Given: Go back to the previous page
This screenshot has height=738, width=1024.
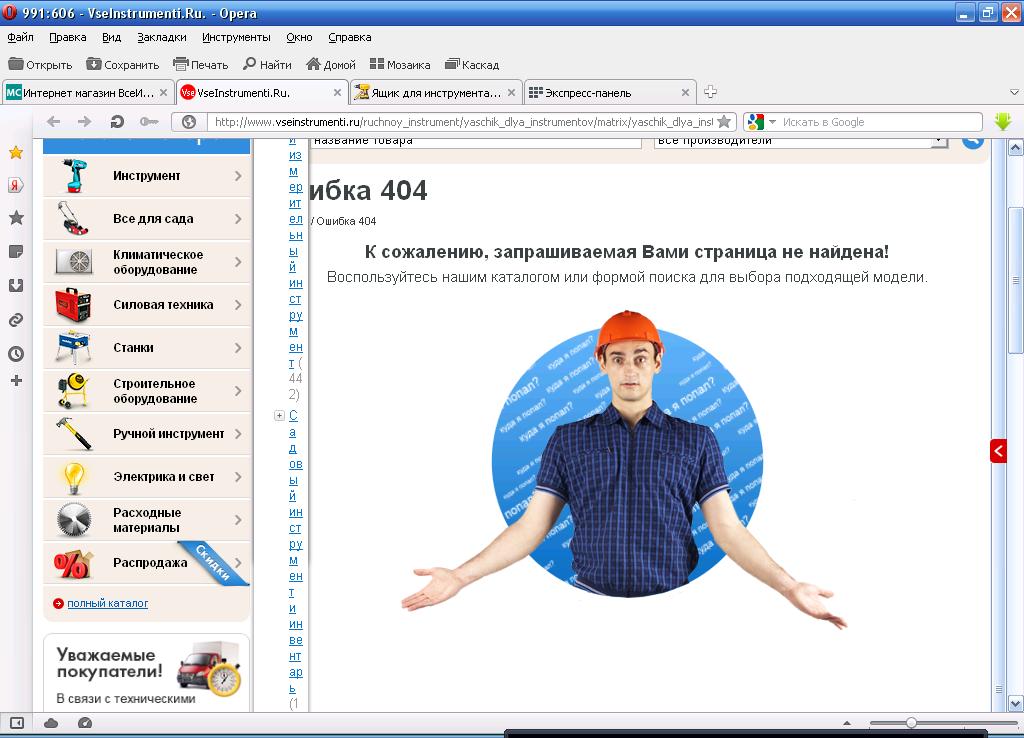Looking at the screenshot, I should click(x=54, y=121).
